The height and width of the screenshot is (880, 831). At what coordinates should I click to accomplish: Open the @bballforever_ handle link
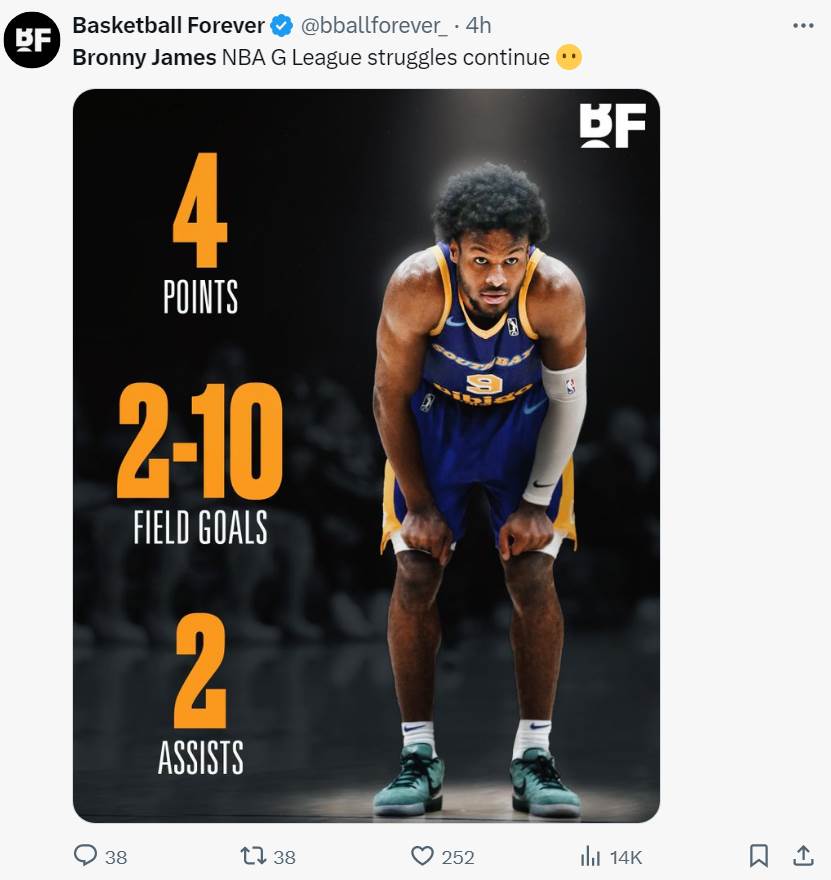click(x=374, y=26)
